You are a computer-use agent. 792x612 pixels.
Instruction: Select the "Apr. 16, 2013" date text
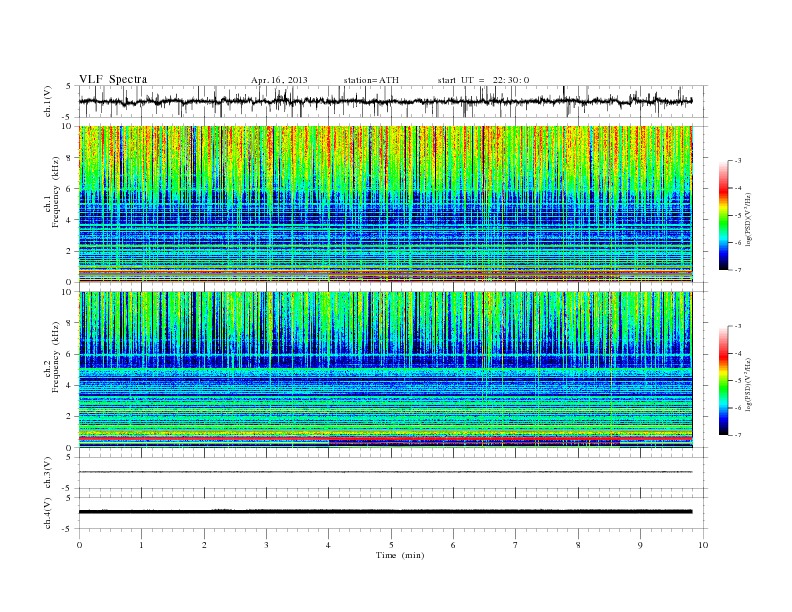click(279, 80)
